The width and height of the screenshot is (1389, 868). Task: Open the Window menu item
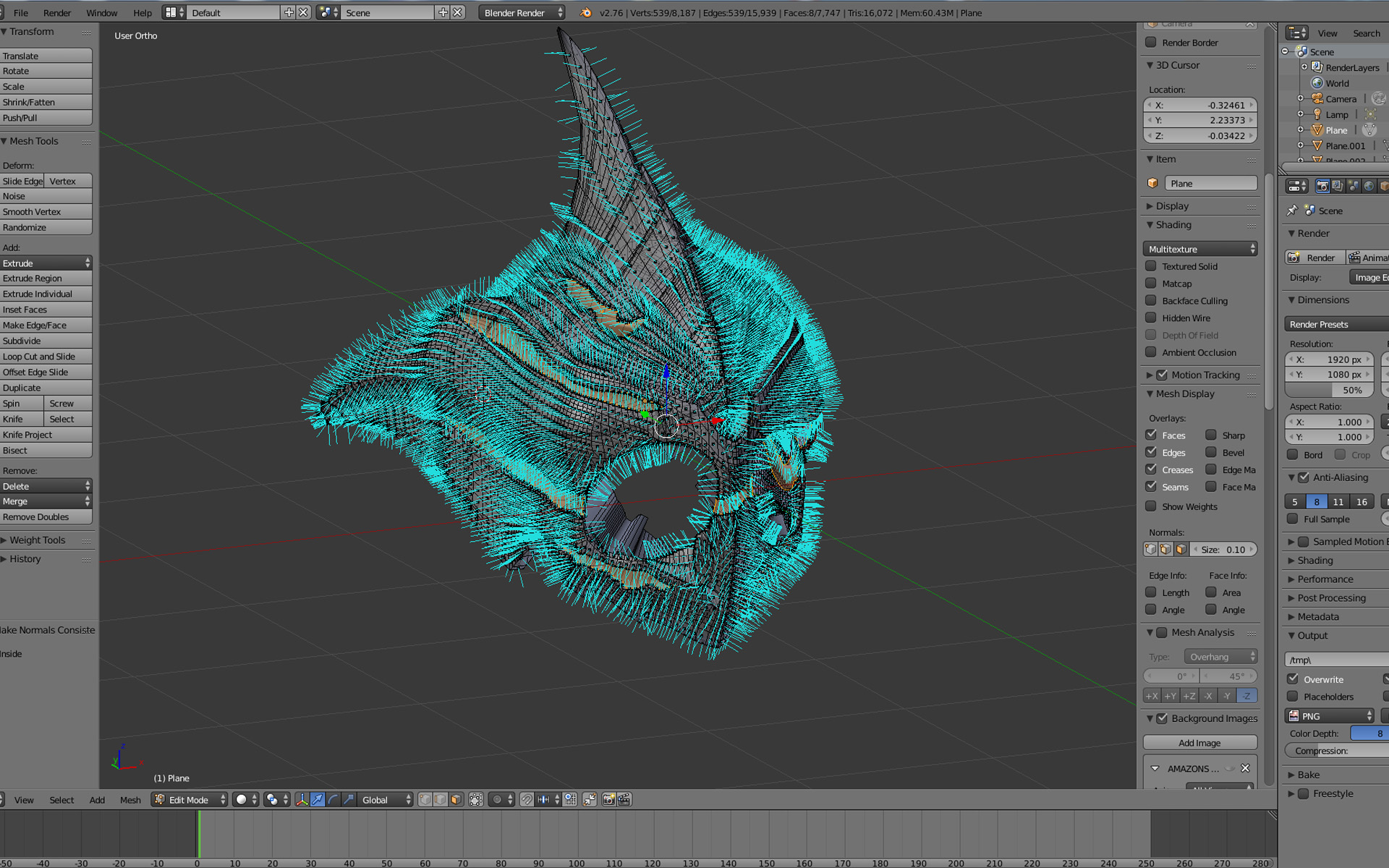point(100,12)
